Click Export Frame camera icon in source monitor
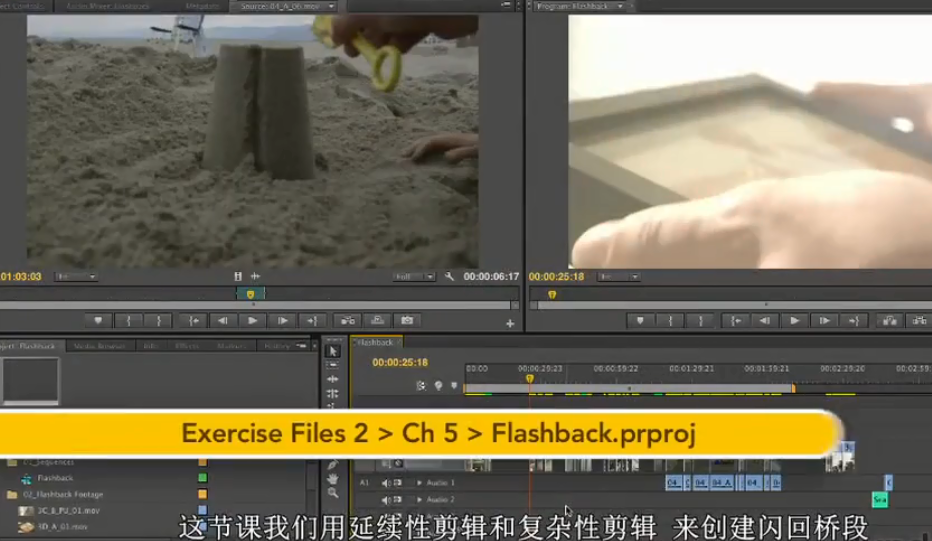Image resolution: width=932 pixels, height=541 pixels. click(406, 321)
